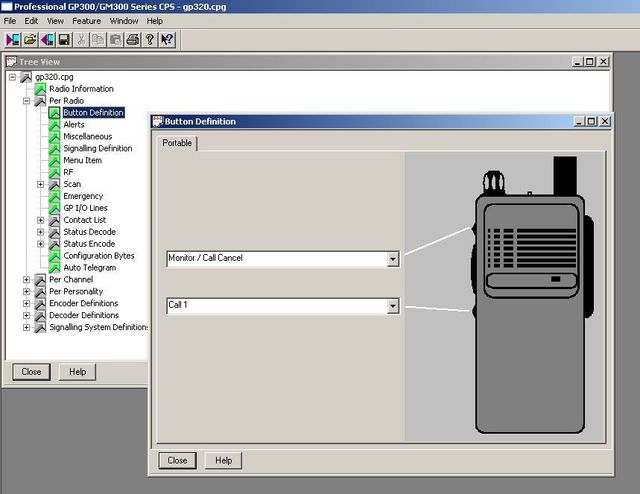Select Contact List tree item label
The width and height of the screenshot is (640, 494).
pos(84,220)
